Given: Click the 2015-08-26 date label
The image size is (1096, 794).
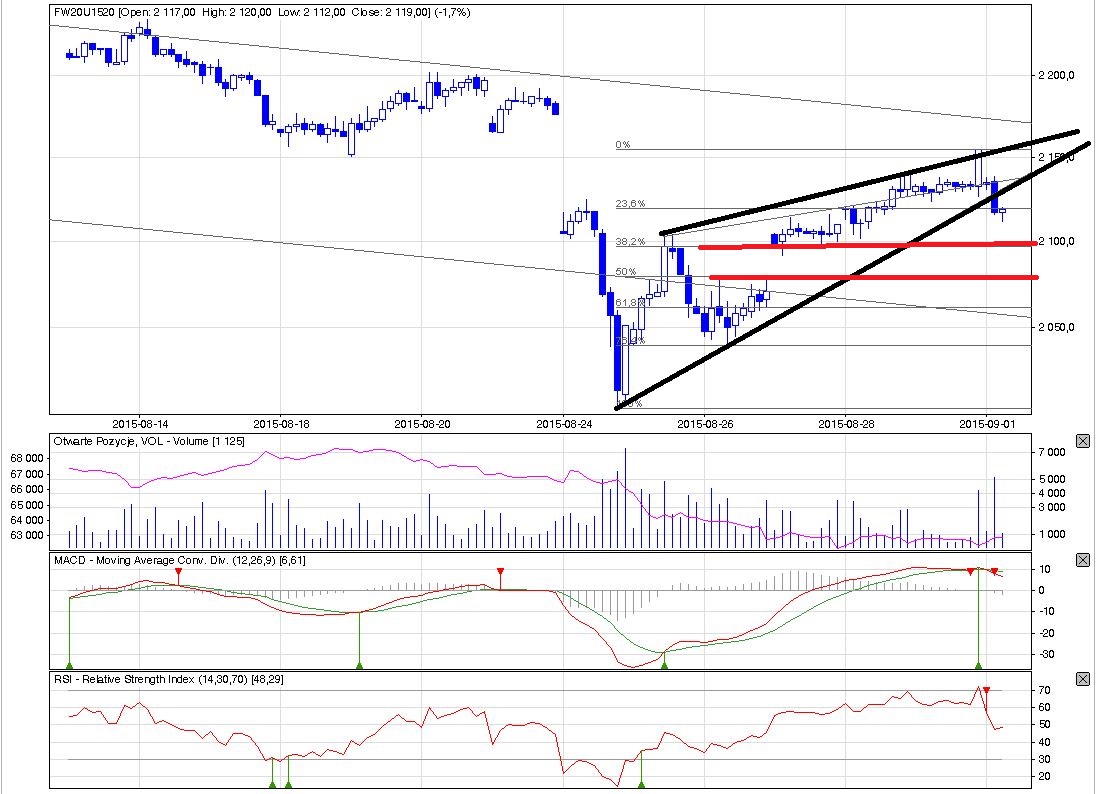Looking at the screenshot, I should [705, 424].
